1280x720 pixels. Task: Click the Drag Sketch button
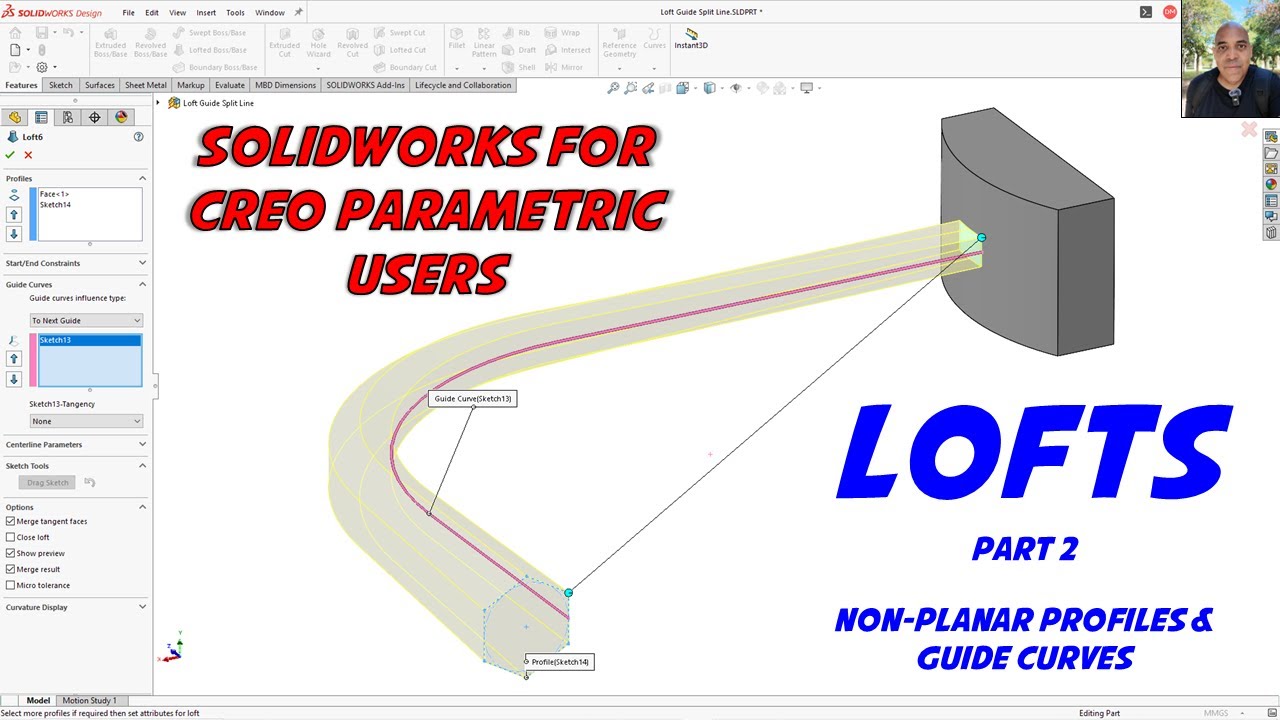click(48, 482)
